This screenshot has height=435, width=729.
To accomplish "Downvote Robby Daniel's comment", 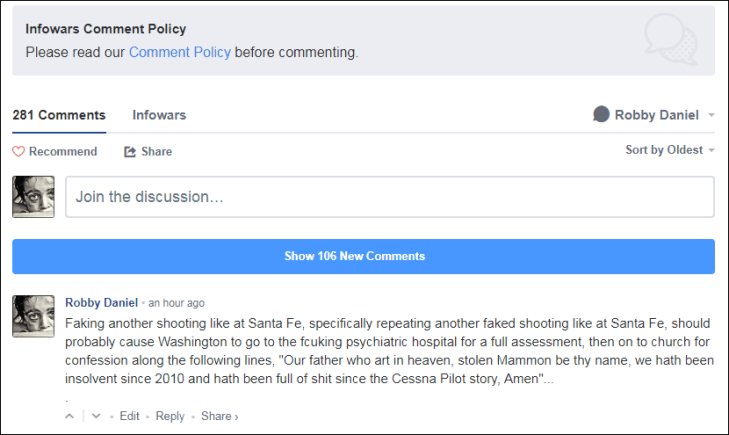I will pyautogui.click(x=96, y=416).
